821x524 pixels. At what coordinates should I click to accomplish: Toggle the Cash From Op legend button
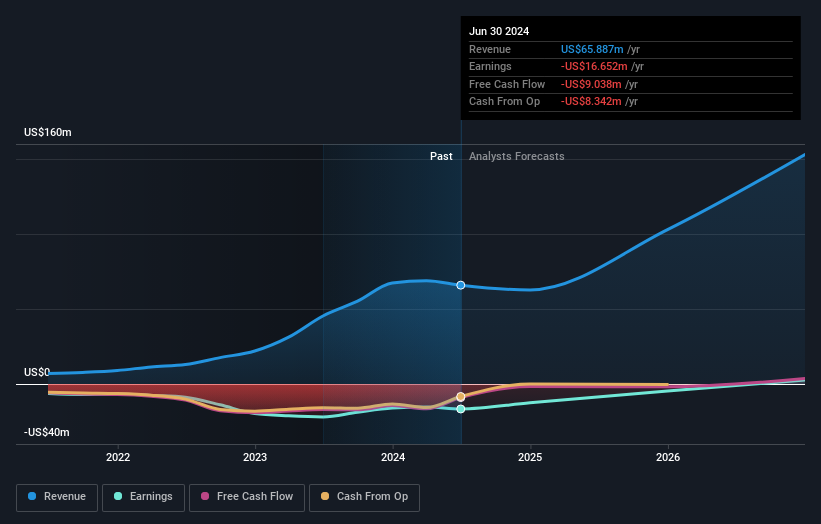click(x=364, y=497)
